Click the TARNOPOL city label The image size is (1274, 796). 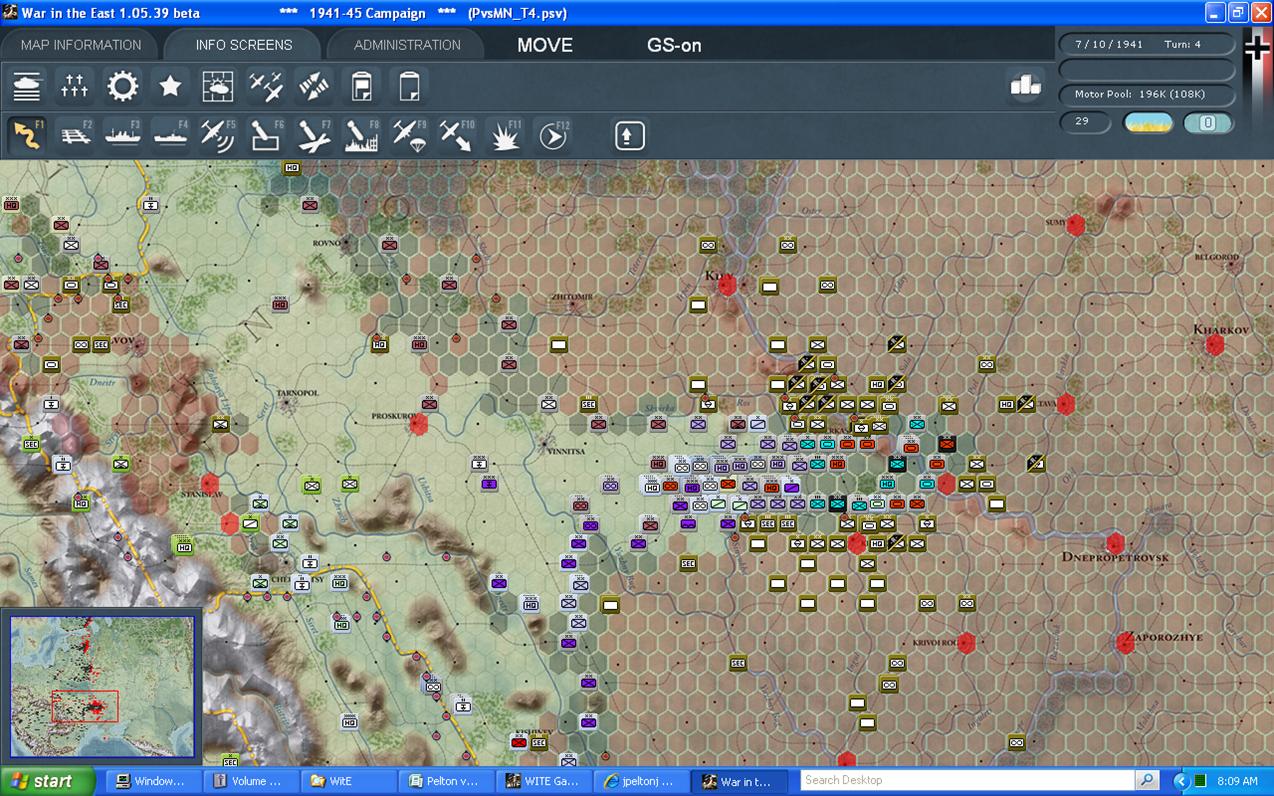297,393
